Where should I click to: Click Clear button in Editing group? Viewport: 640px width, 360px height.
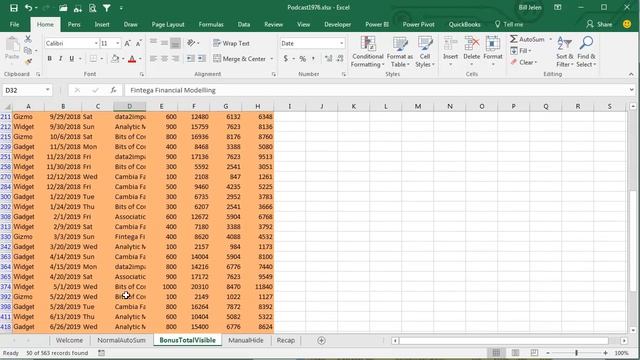524,62
